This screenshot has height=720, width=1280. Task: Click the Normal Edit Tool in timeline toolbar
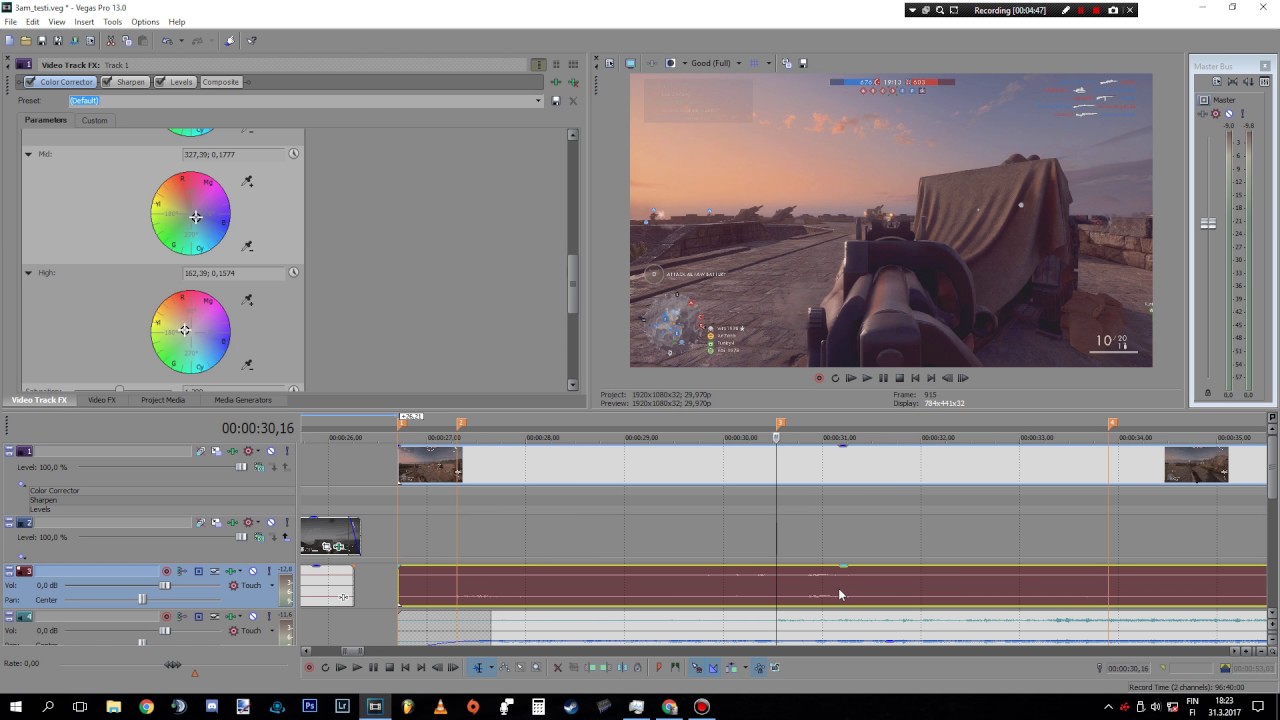478,668
